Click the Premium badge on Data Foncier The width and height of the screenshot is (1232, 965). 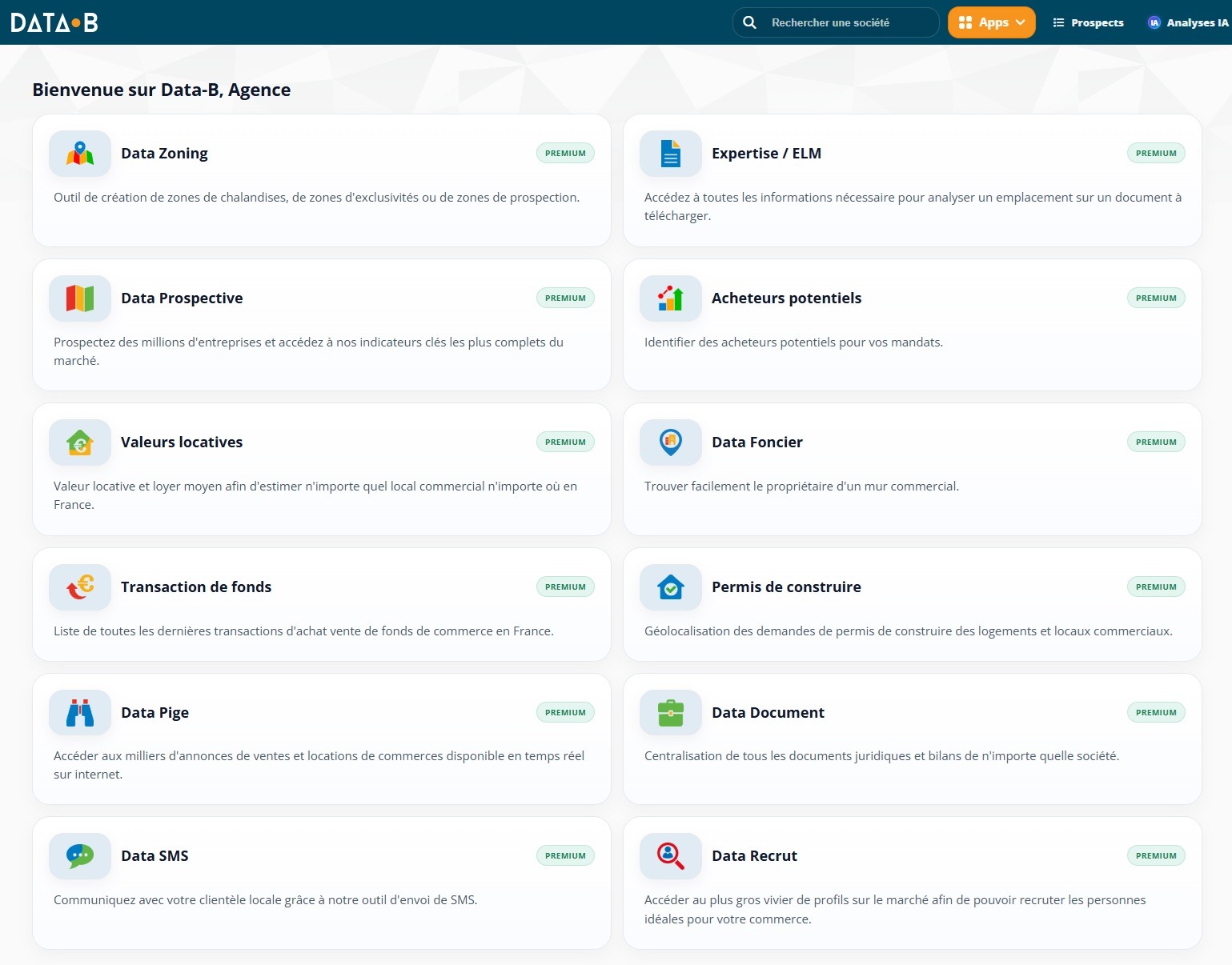(x=1156, y=442)
